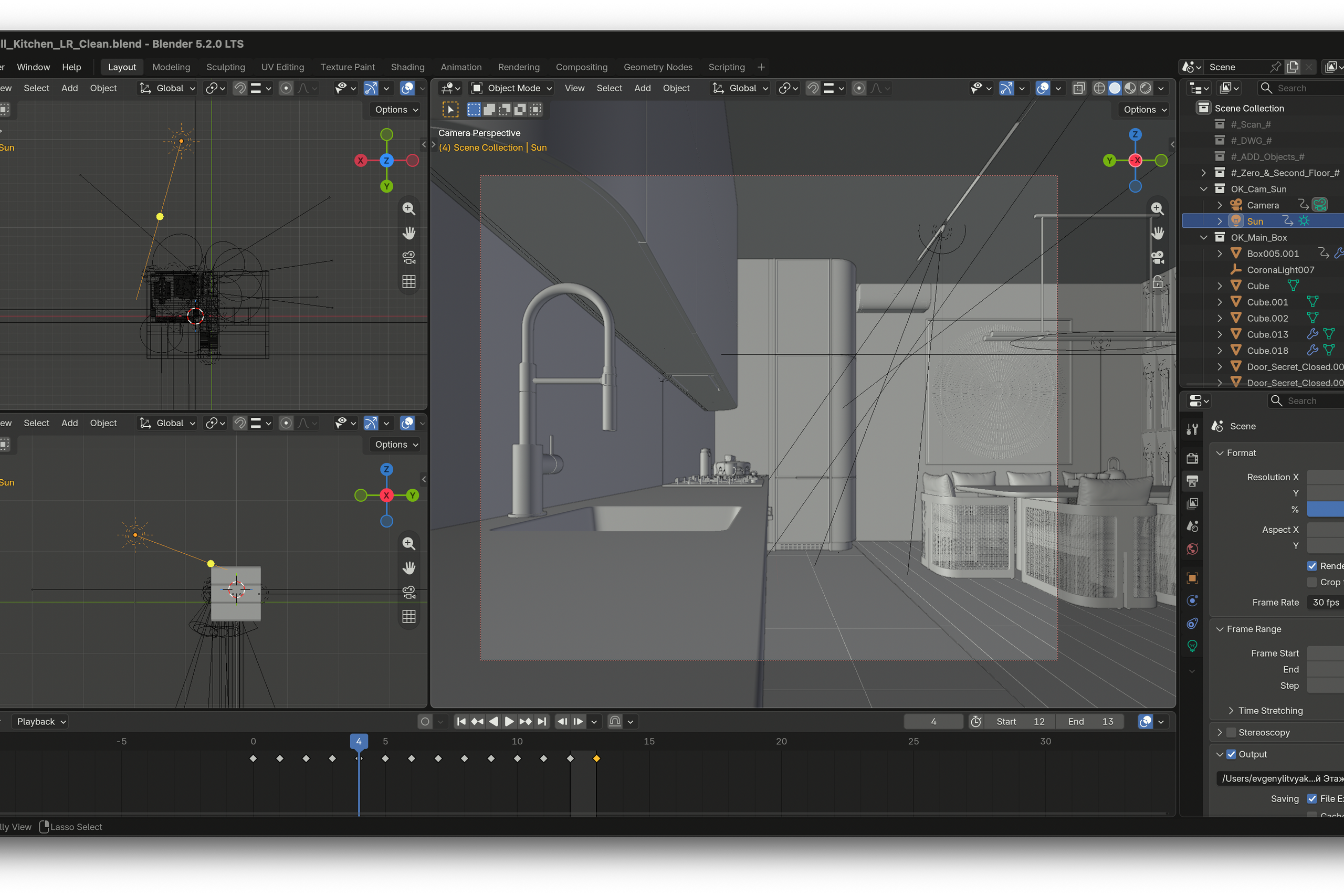The image size is (1344, 896).
Task: Toggle use preview range clock icon
Action: [976, 722]
